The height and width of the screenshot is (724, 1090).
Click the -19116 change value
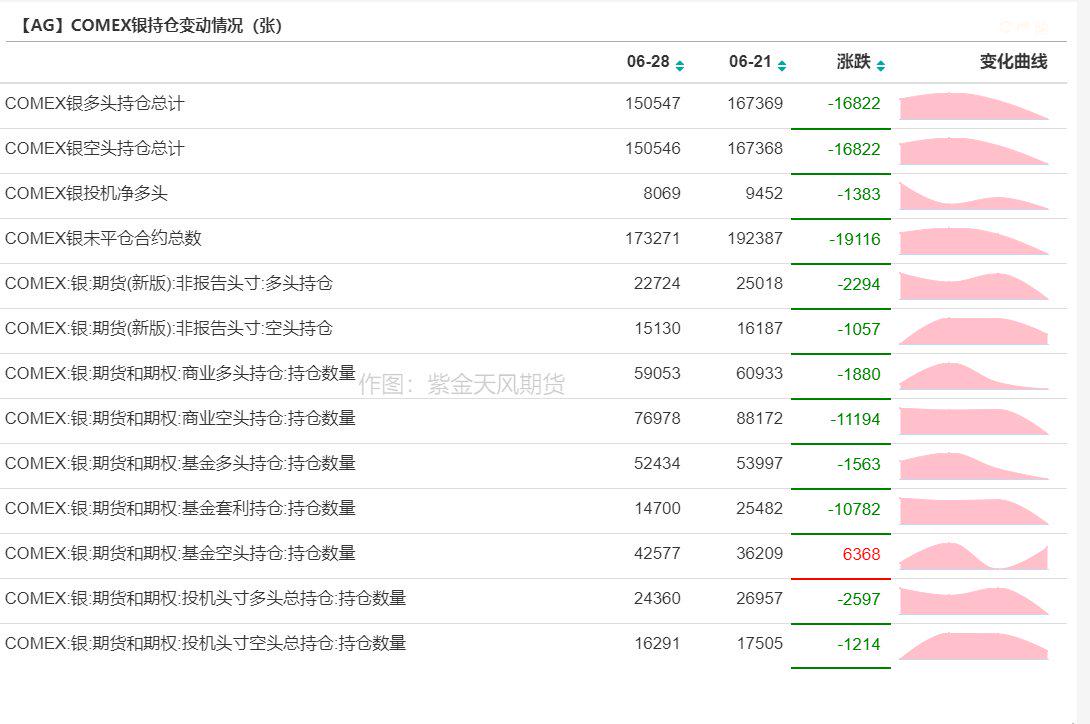pos(854,239)
